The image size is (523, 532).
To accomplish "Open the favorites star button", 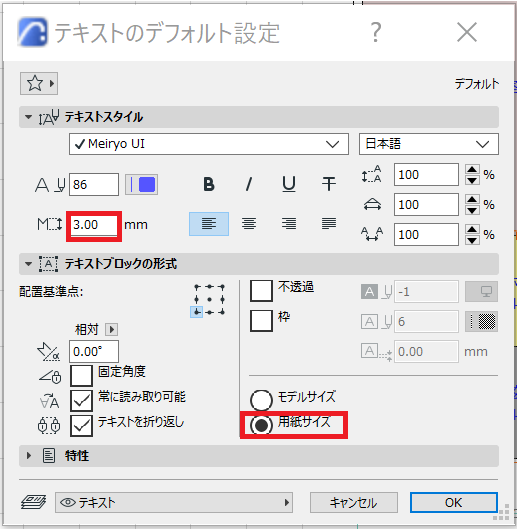I will point(39,83).
